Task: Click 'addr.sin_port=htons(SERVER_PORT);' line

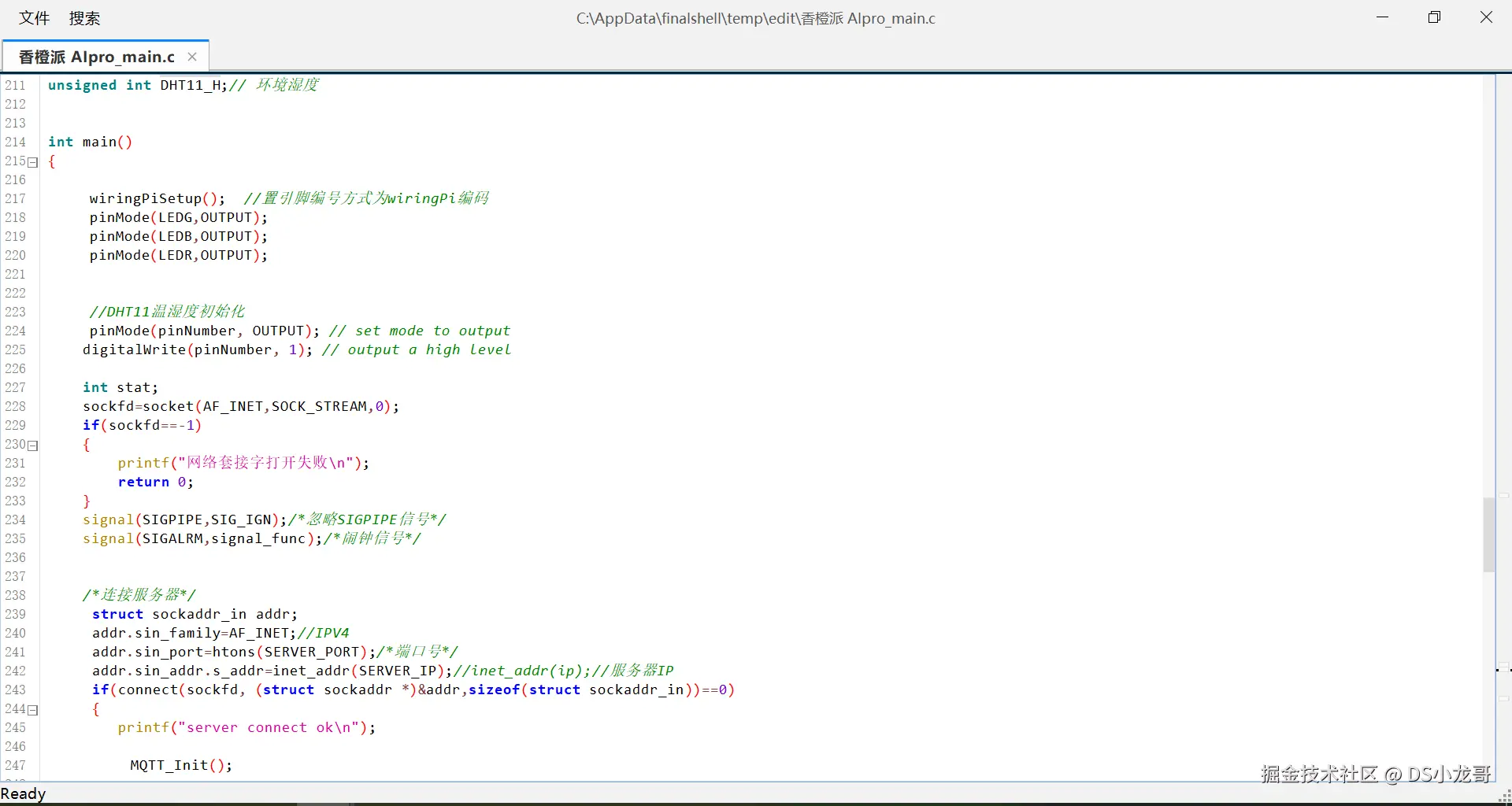Action: [x=234, y=652]
